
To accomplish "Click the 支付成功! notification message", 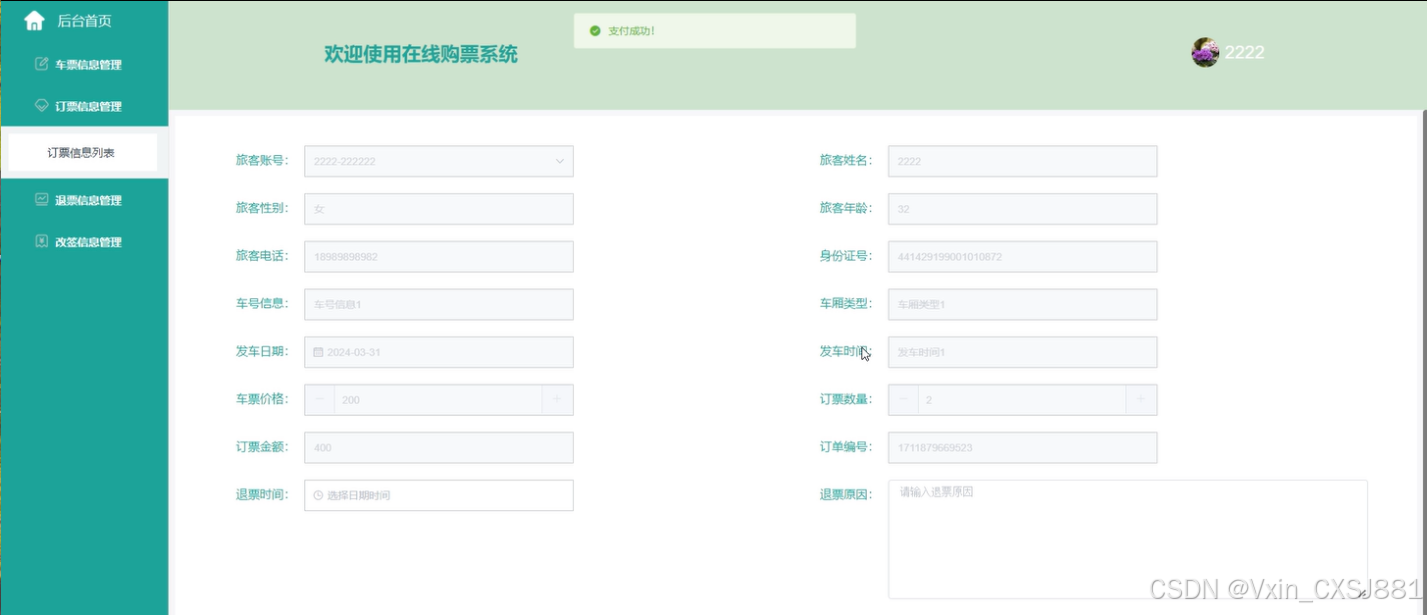I will [631, 31].
